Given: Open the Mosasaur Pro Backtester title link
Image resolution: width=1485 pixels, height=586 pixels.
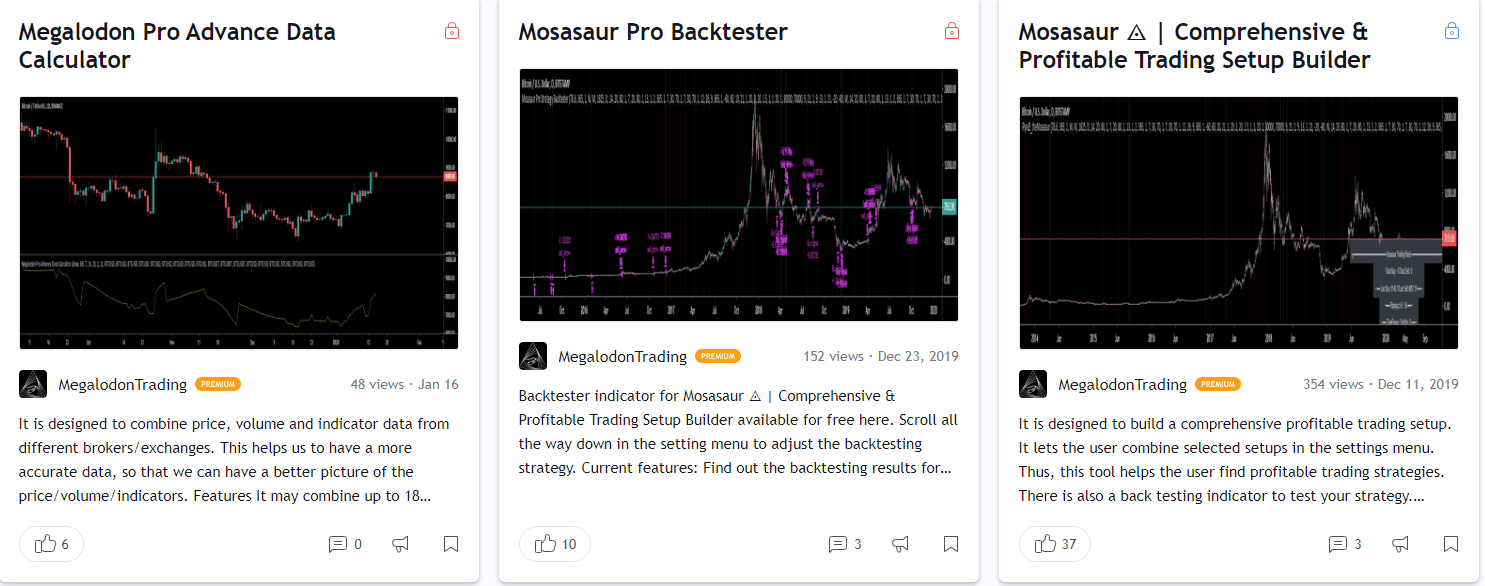Looking at the screenshot, I should coord(653,32).
